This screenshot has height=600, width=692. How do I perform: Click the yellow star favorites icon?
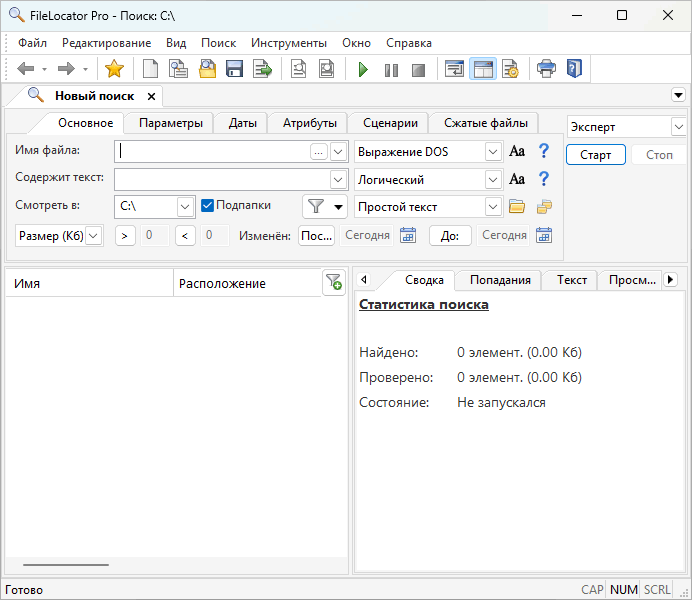pos(114,69)
